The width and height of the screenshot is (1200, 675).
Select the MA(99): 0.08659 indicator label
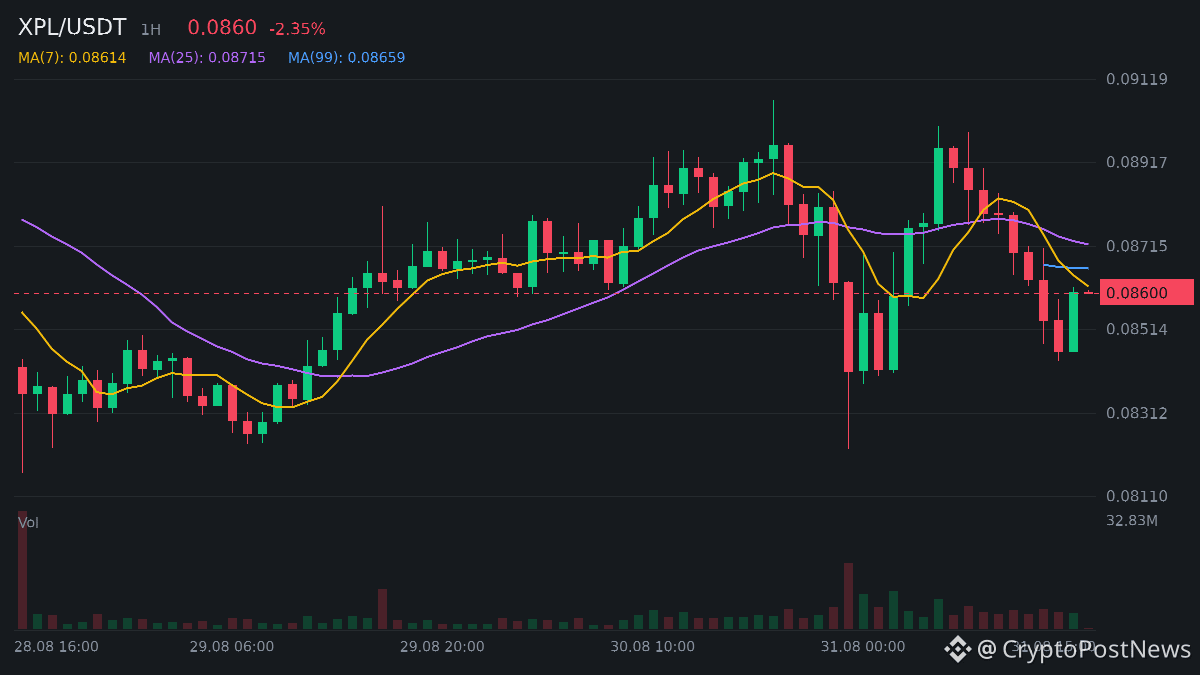pos(347,58)
